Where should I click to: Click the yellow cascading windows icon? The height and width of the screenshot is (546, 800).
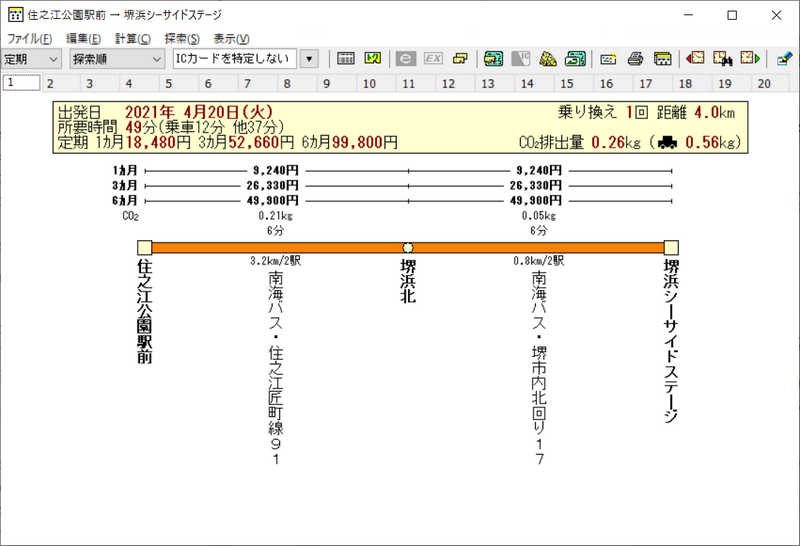[x=460, y=59]
